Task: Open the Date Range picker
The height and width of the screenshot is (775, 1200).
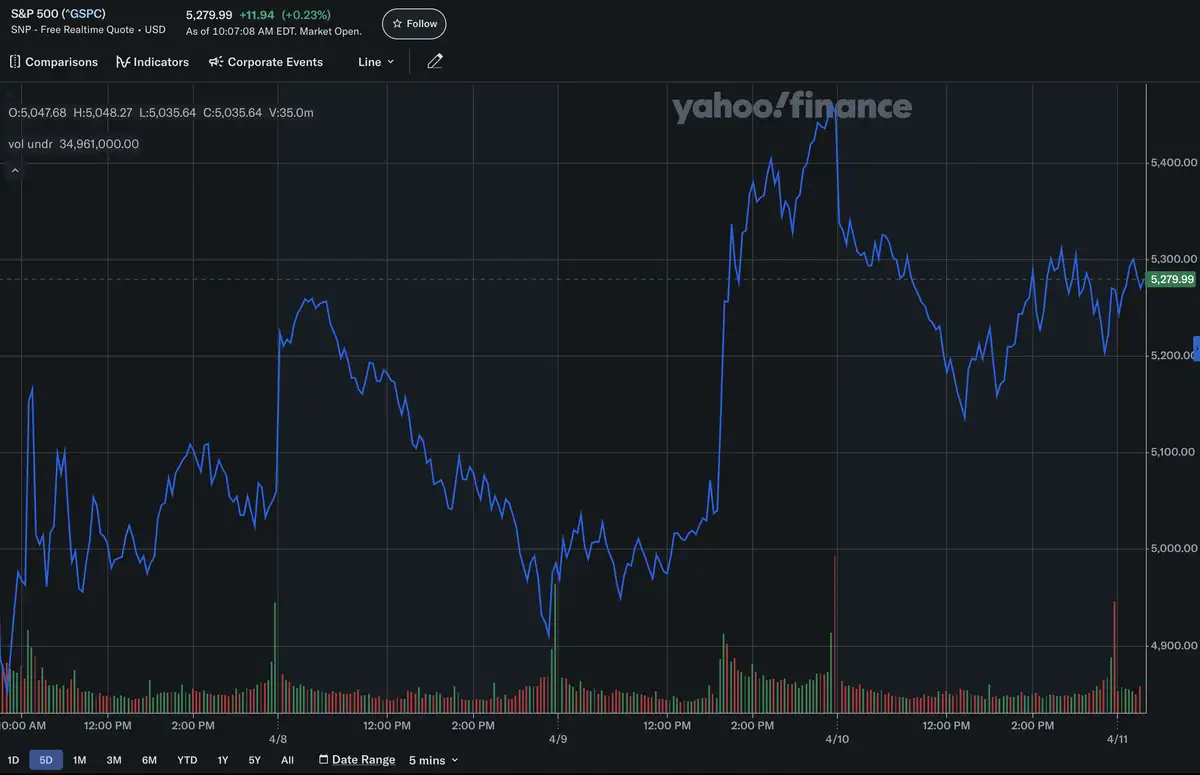Action: coord(357,760)
